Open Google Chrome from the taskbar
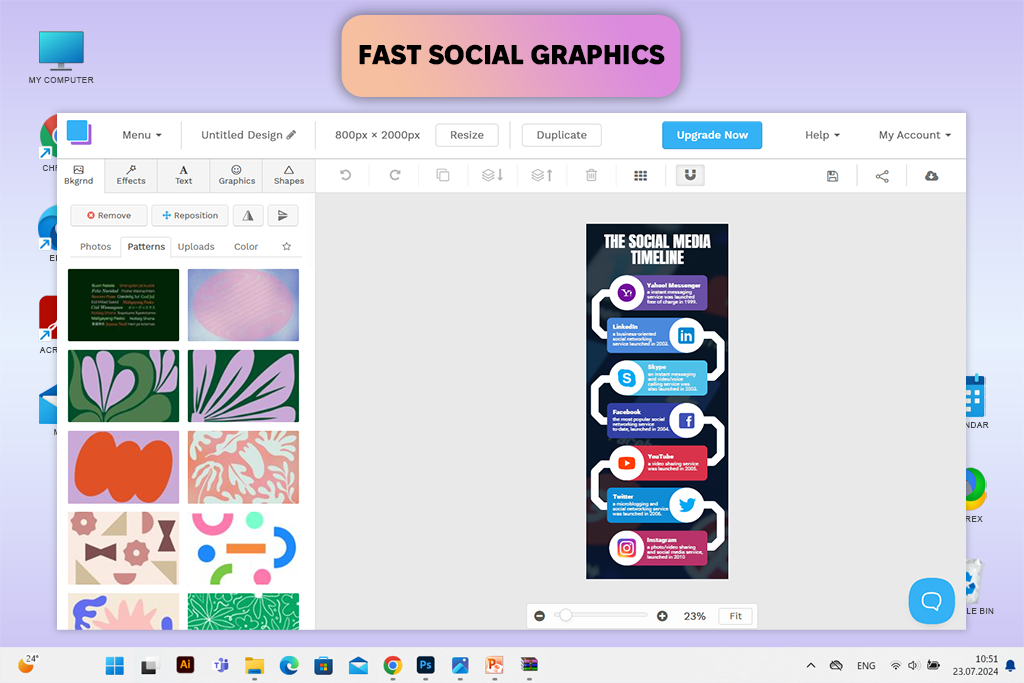 pyautogui.click(x=392, y=665)
